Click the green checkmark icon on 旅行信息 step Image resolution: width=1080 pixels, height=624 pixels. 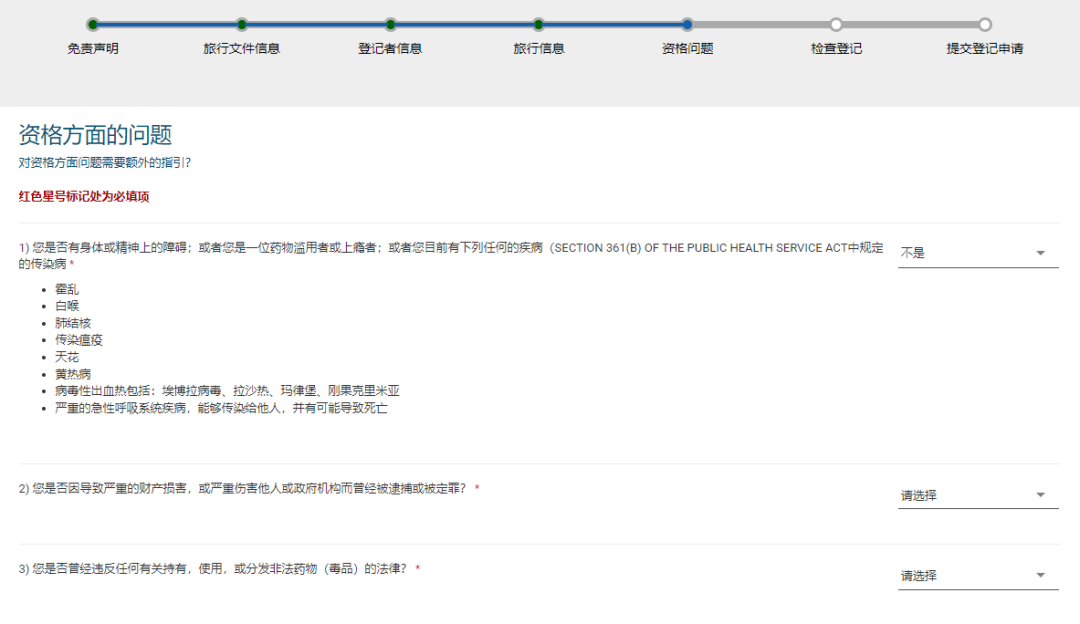point(538,22)
